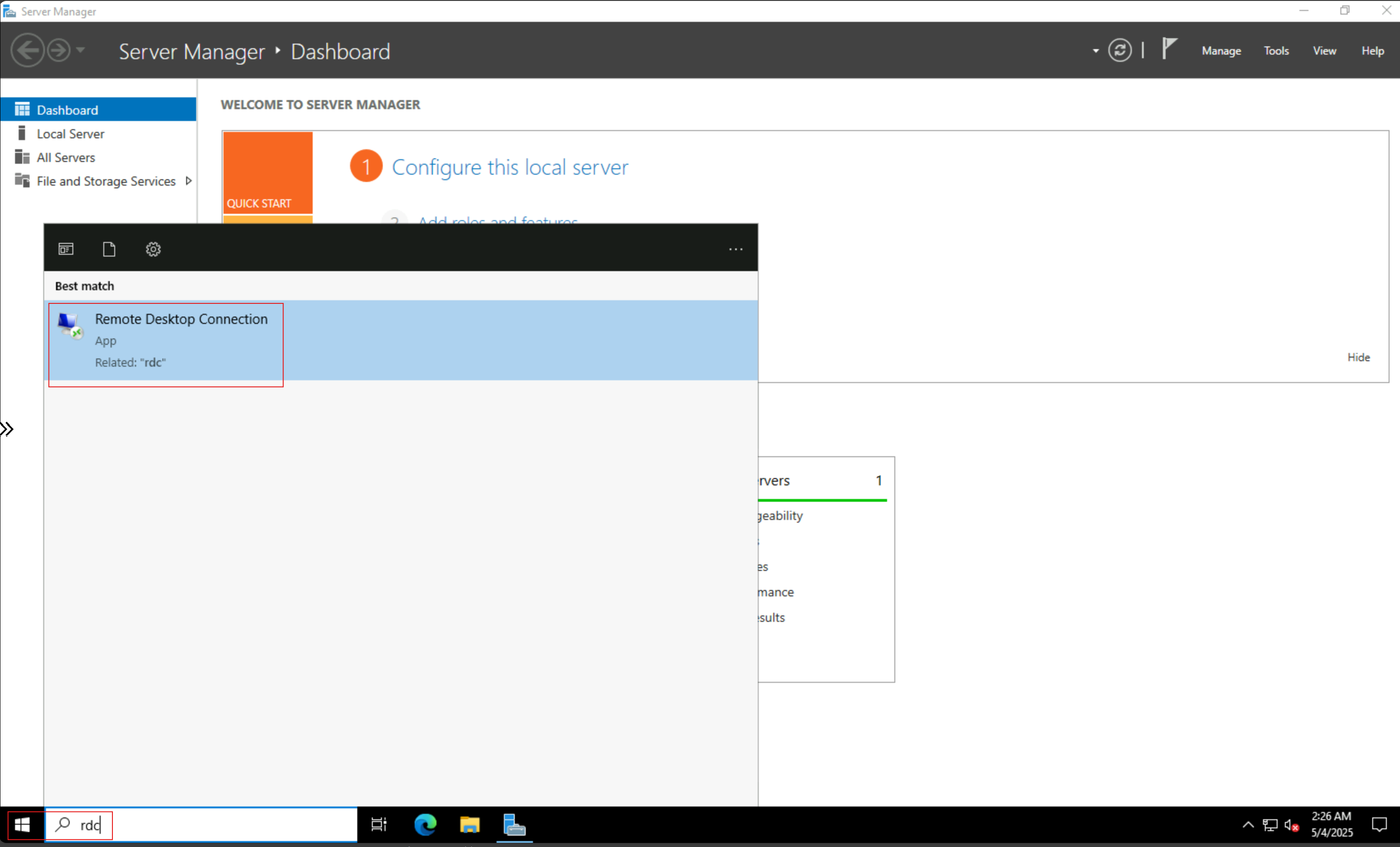Click the Local Server icon in the sidebar
This screenshot has height=847, width=1400.
pyautogui.click(x=22, y=133)
